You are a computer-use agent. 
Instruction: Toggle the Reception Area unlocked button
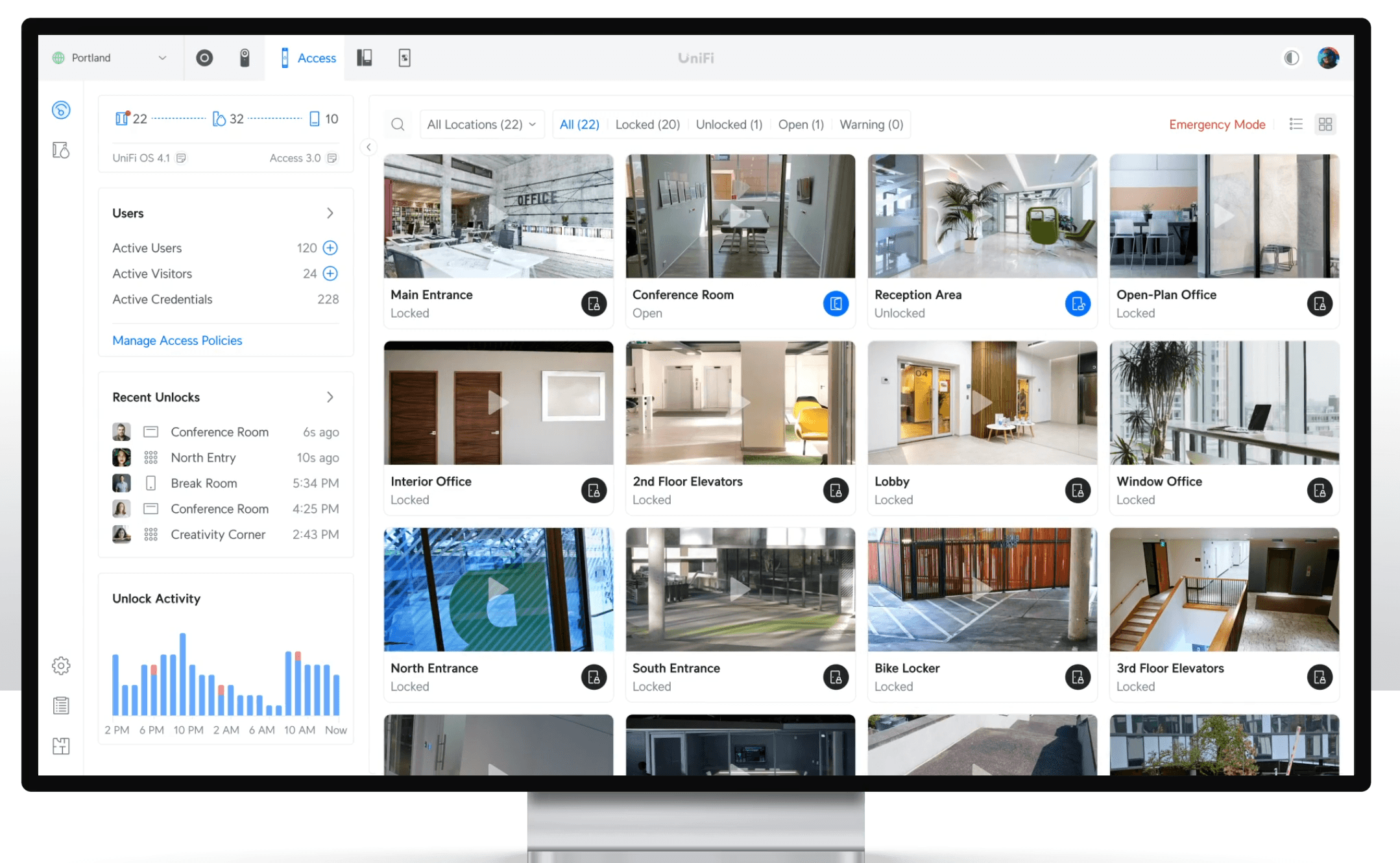[1077, 303]
